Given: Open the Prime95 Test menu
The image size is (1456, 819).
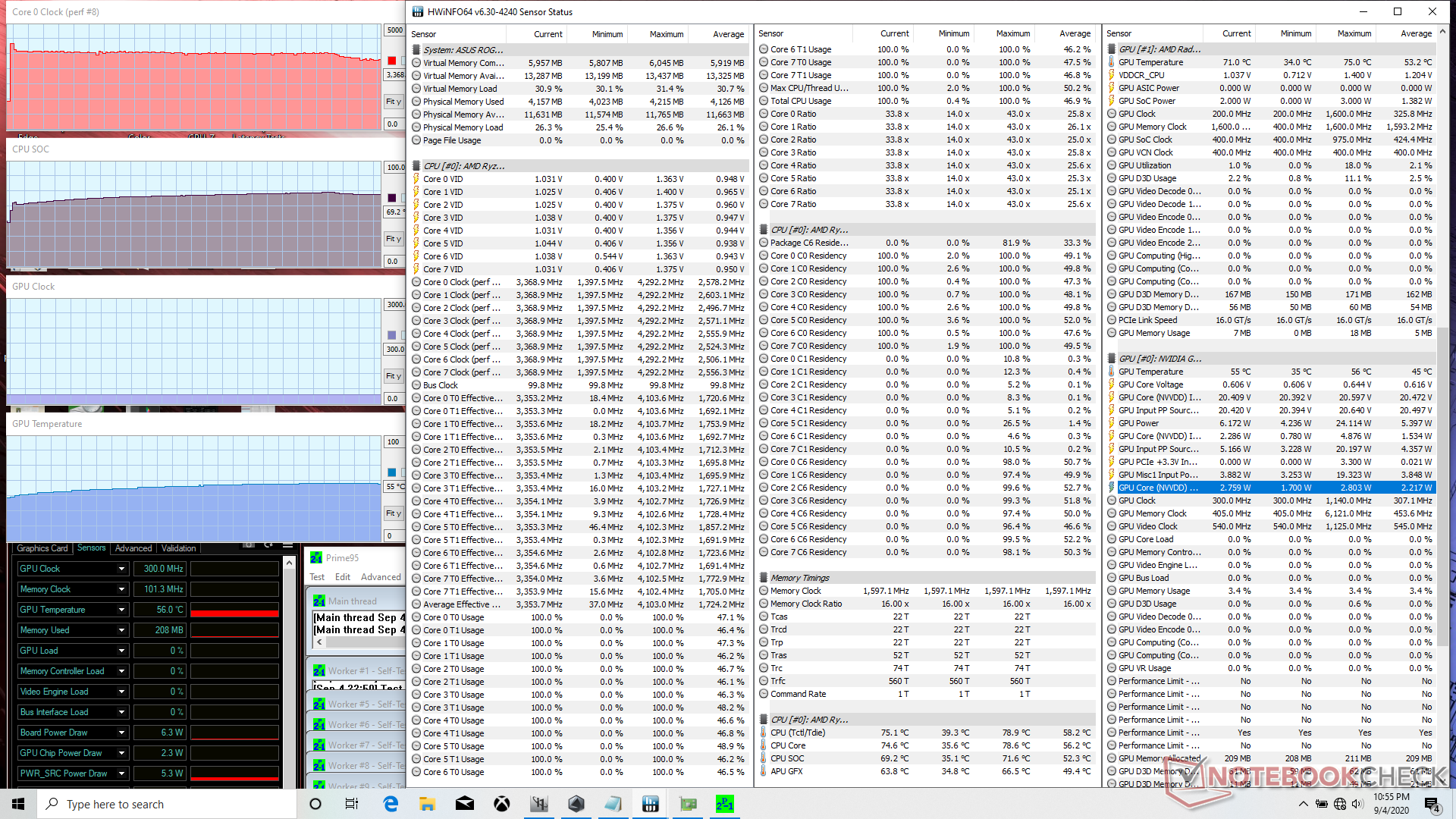Looking at the screenshot, I should [317, 577].
